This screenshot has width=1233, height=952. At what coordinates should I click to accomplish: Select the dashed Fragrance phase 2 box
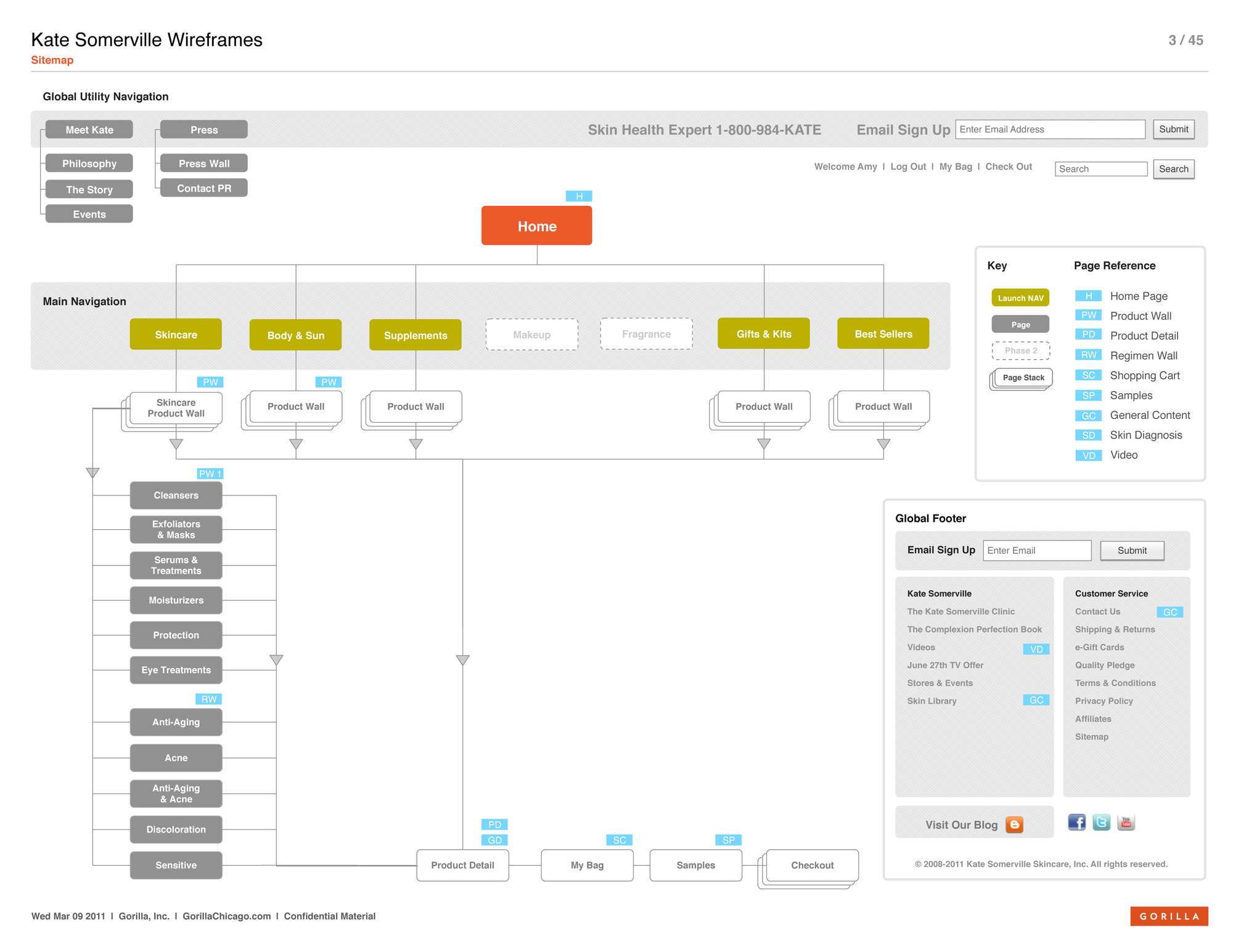coord(646,333)
